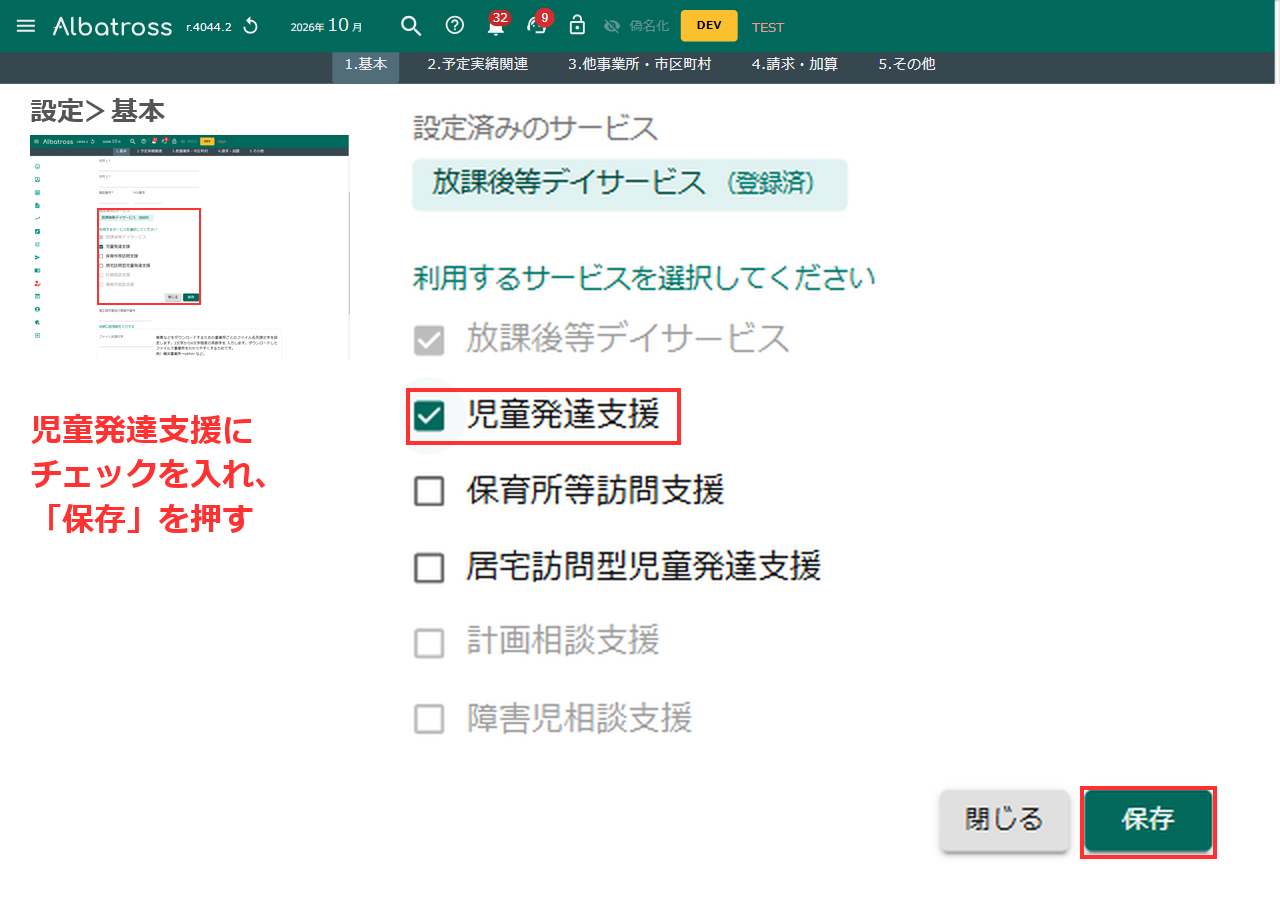Switch to the 4.請求・加算 tab
Image resolution: width=1280 pixels, height=900 pixels.
(795, 64)
